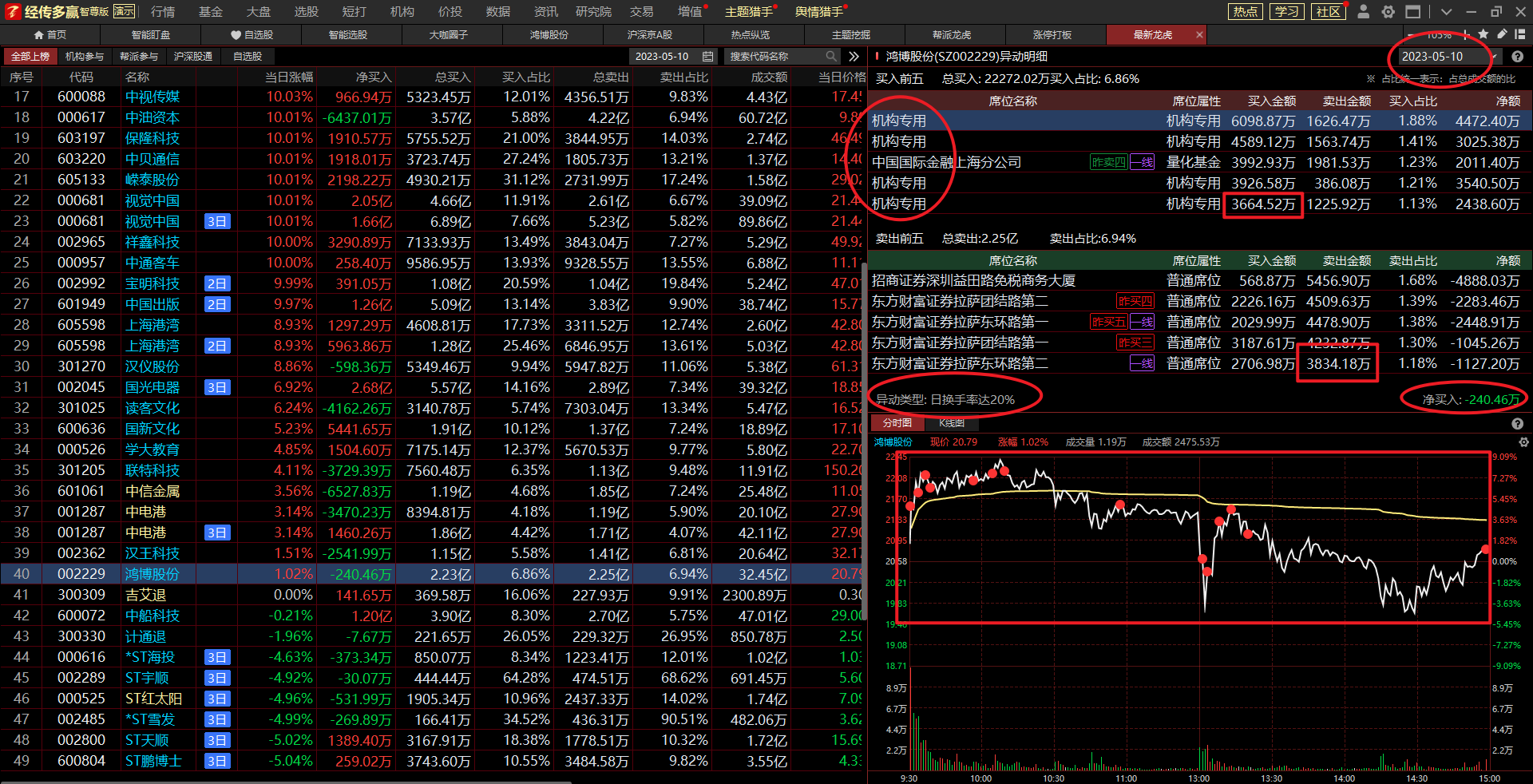Switch chart to 分时图 view
This screenshot has height=784, width=1533.
pyautogui.click(x=897, y=423)
